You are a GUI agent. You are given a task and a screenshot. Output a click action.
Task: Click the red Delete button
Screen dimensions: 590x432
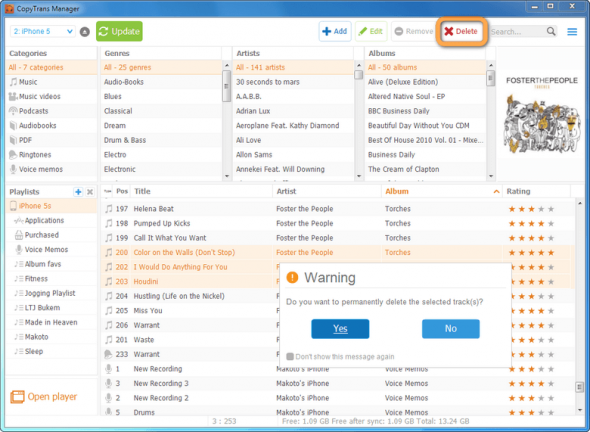[x=461, y=31]
